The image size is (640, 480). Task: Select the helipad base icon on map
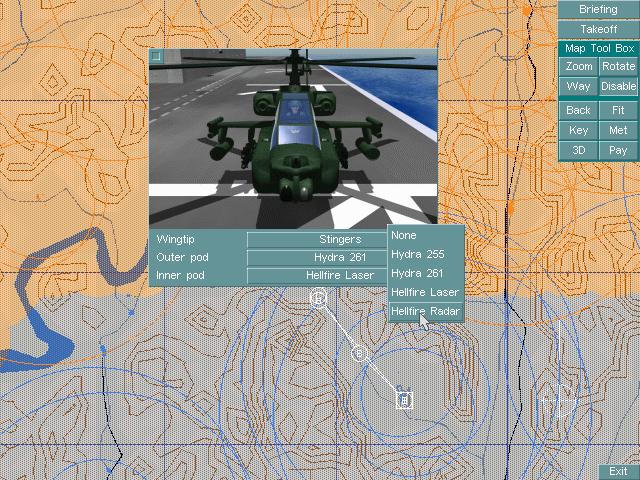click(404, 400)
